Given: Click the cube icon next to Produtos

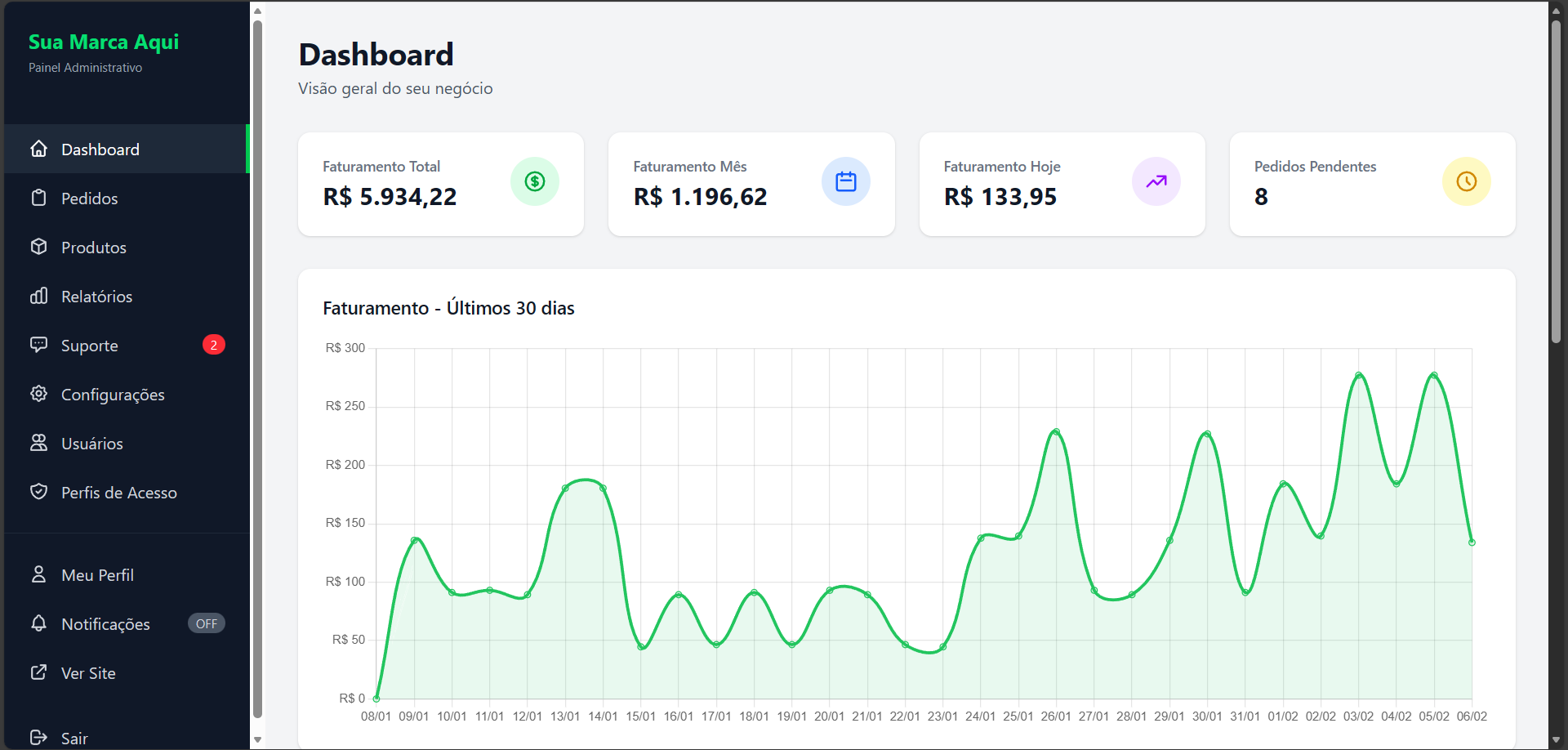Looking at the screenshot, I should (x=39, y=247).
